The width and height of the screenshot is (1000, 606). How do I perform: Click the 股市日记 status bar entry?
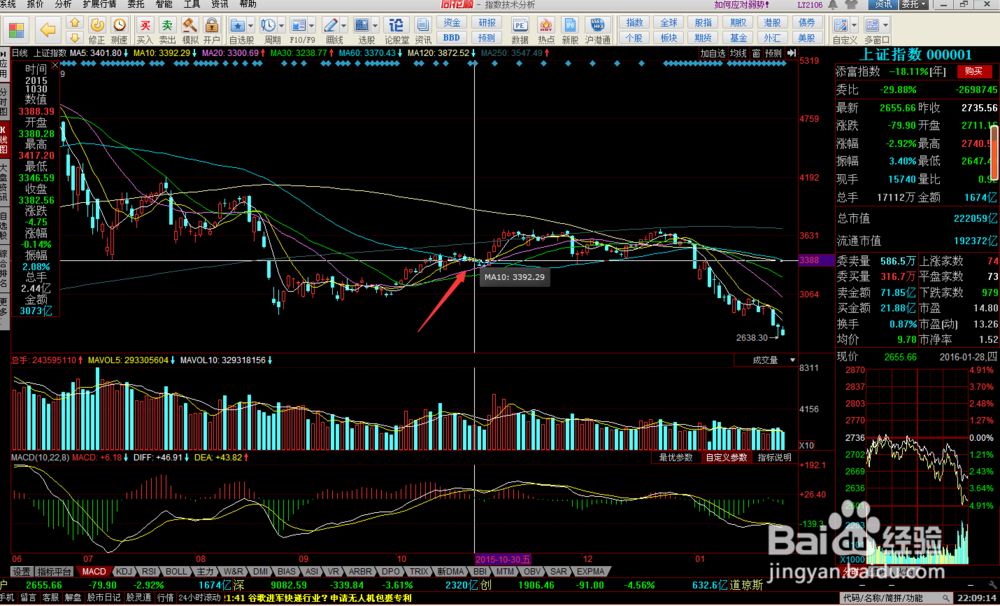103,598
